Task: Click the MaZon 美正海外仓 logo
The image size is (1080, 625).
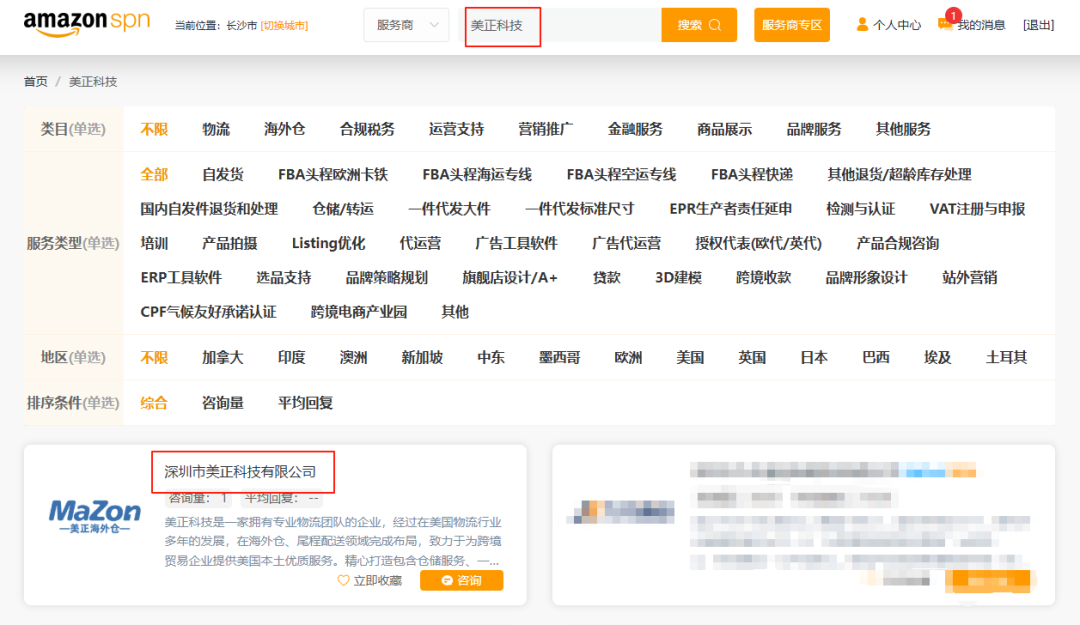Action: click(x=94, y=516)
